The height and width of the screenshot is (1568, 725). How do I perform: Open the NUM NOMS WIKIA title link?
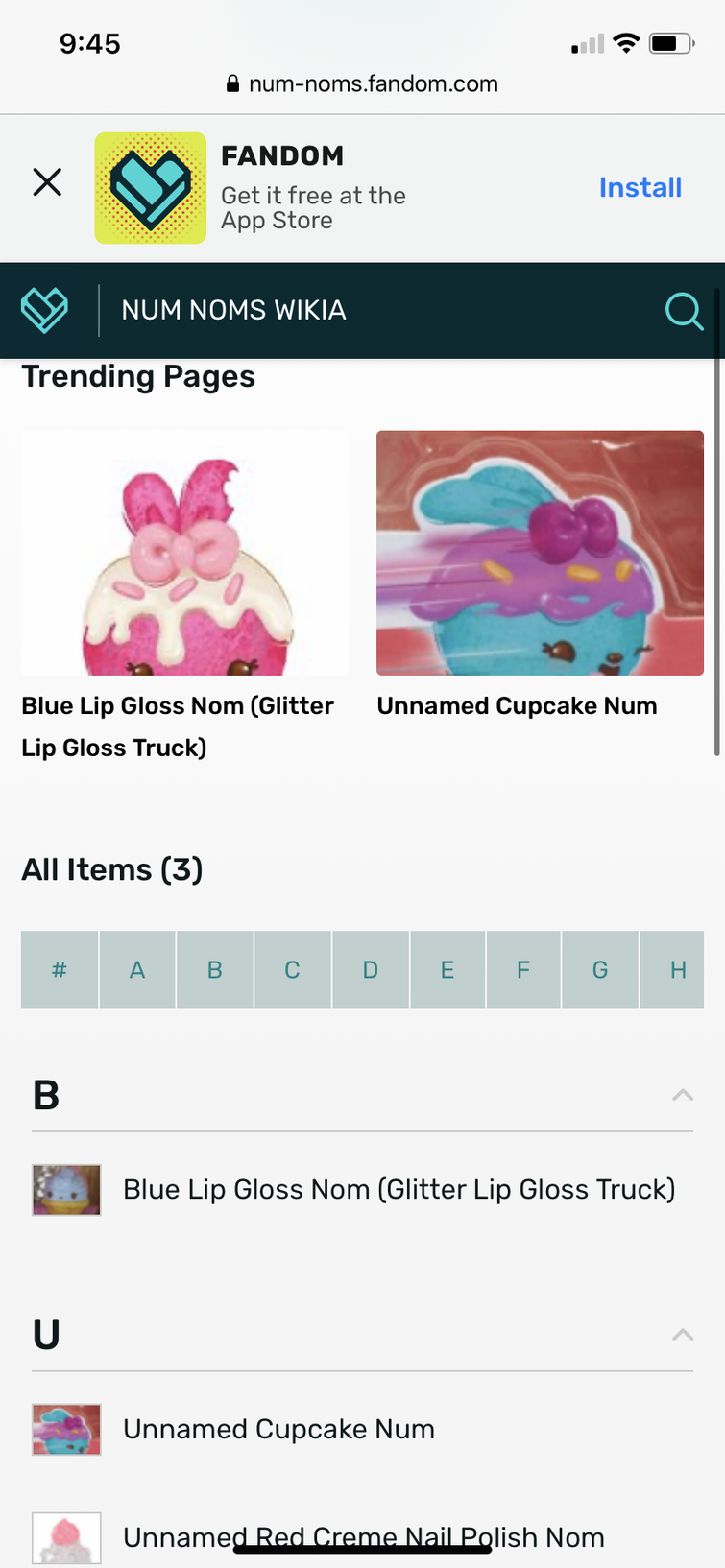(233, 310)
